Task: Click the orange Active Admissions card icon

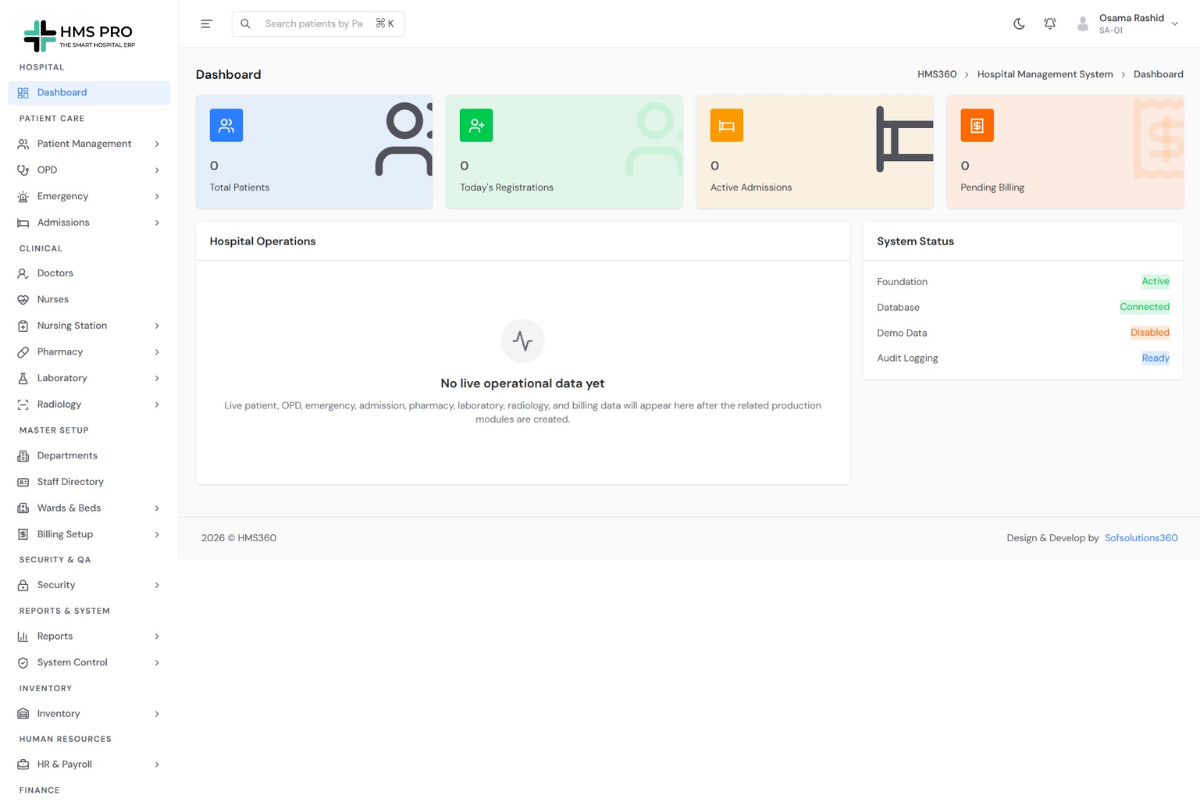Action: point(727,125)
